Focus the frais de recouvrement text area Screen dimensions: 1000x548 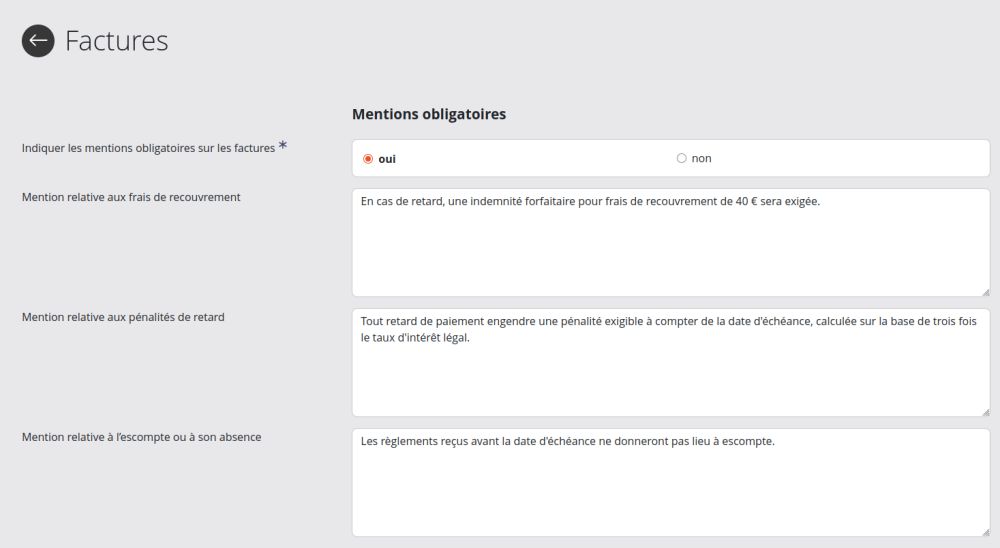[670, 250]
